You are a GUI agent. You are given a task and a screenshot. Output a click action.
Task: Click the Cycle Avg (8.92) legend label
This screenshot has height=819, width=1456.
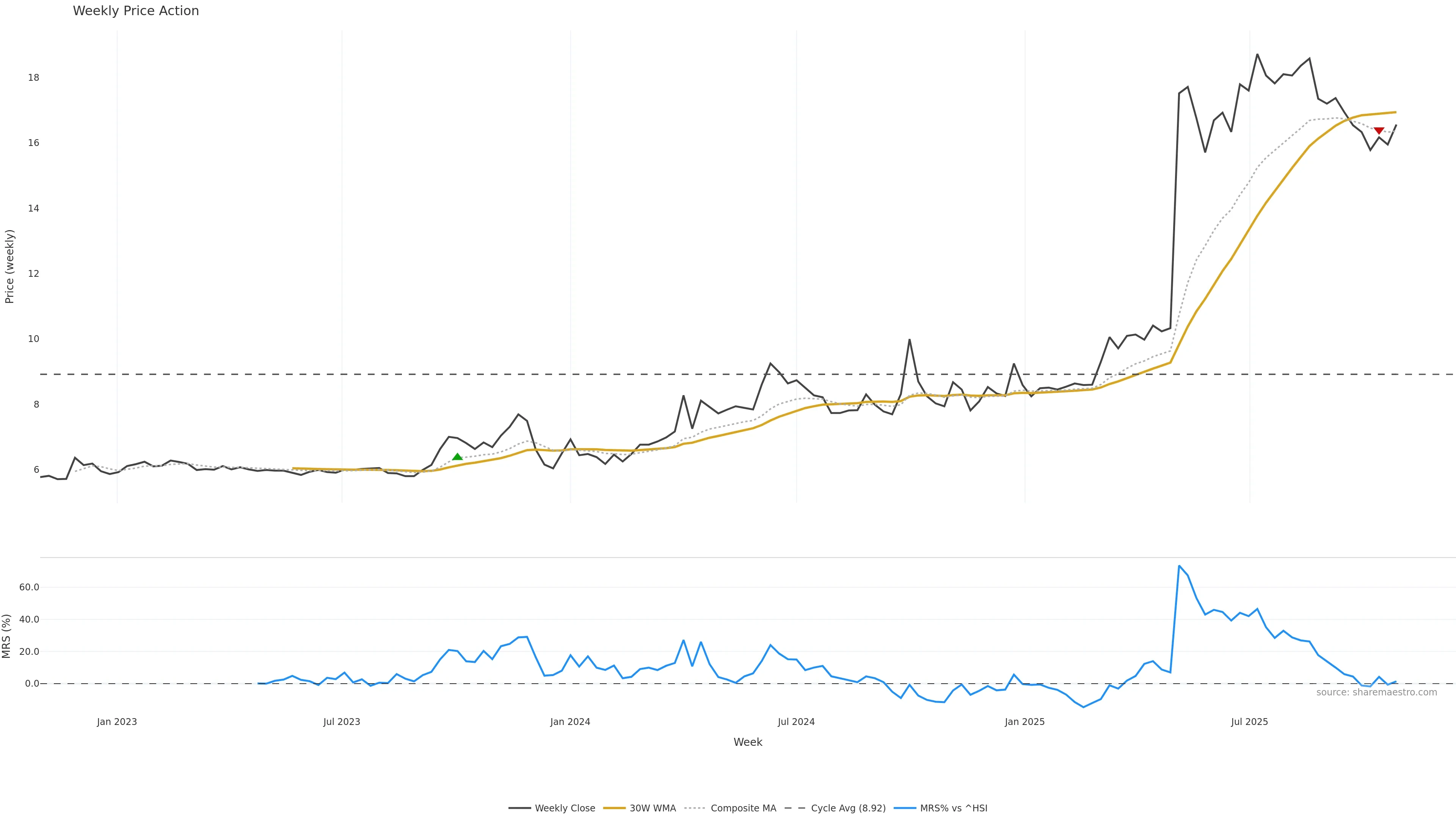848,808
